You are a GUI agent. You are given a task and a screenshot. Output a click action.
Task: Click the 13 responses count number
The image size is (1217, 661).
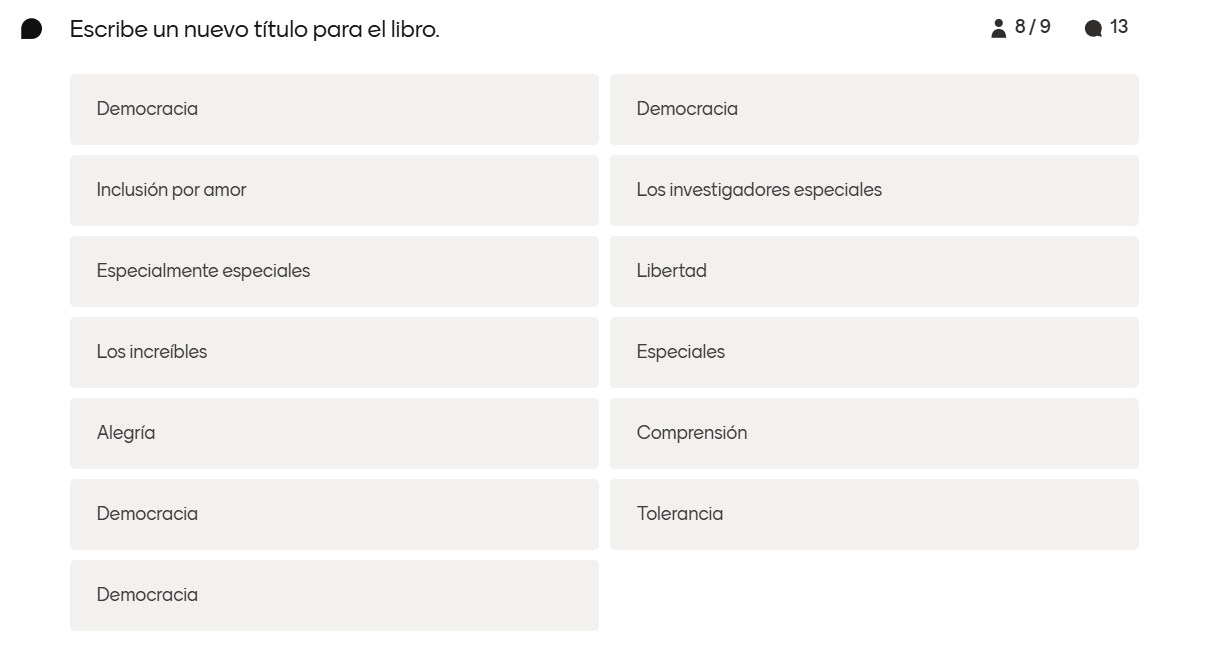pos(1119,27)
